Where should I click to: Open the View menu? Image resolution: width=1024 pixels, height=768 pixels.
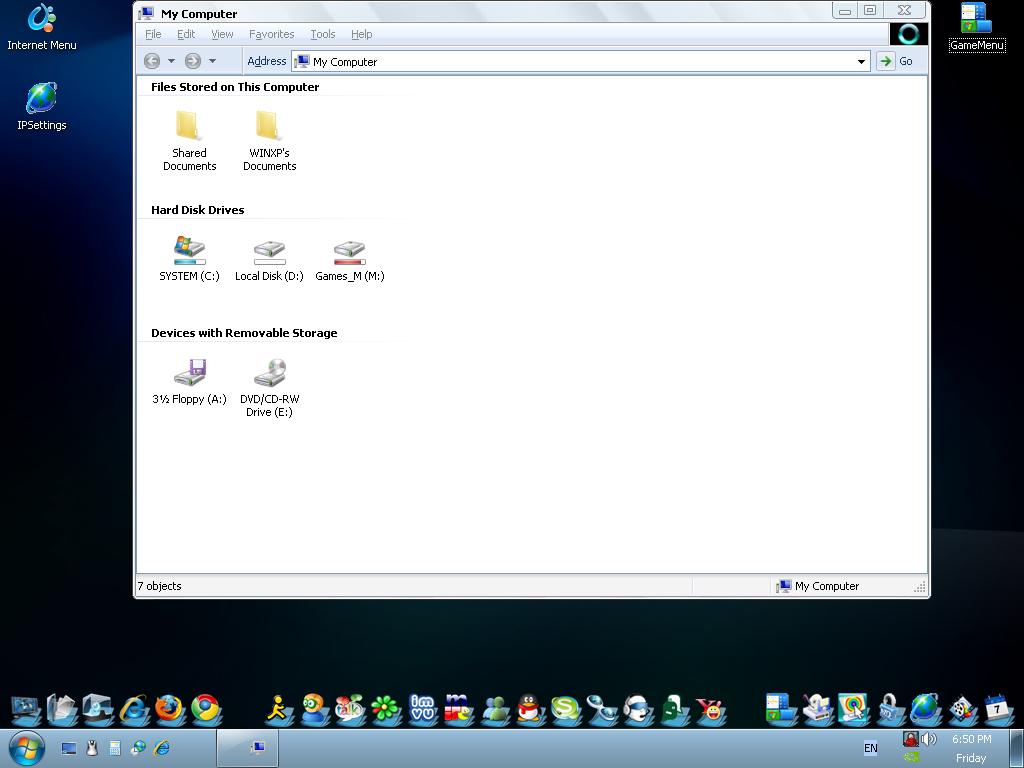coord(222,34)
